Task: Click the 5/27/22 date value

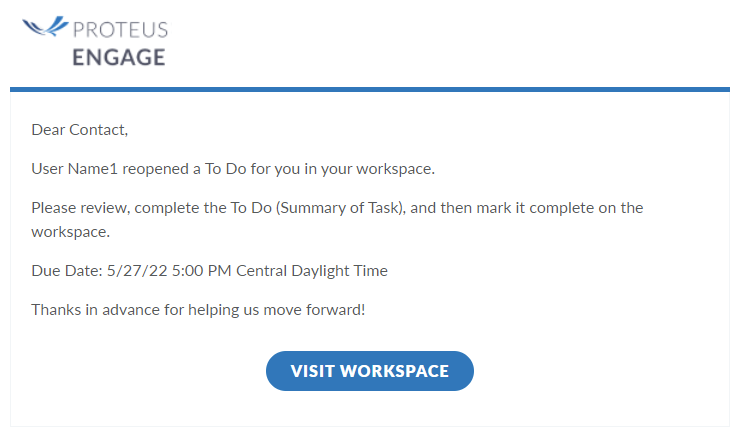Action: (137, 271)
